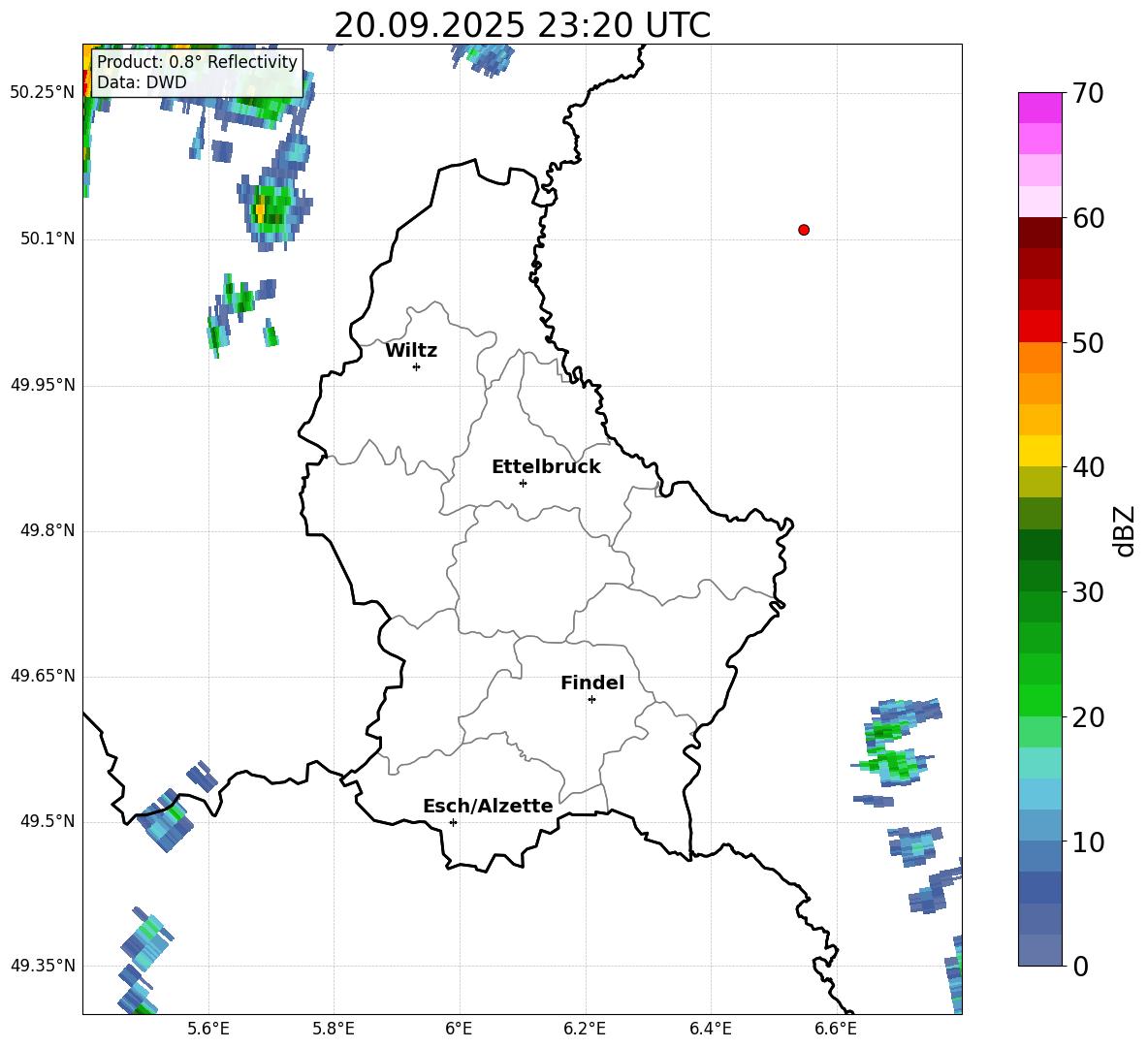Image resolution: width=1148 pixels, height=1048 pixels.
Task: Click the Findel station cross marker
Action: (591, 699)
